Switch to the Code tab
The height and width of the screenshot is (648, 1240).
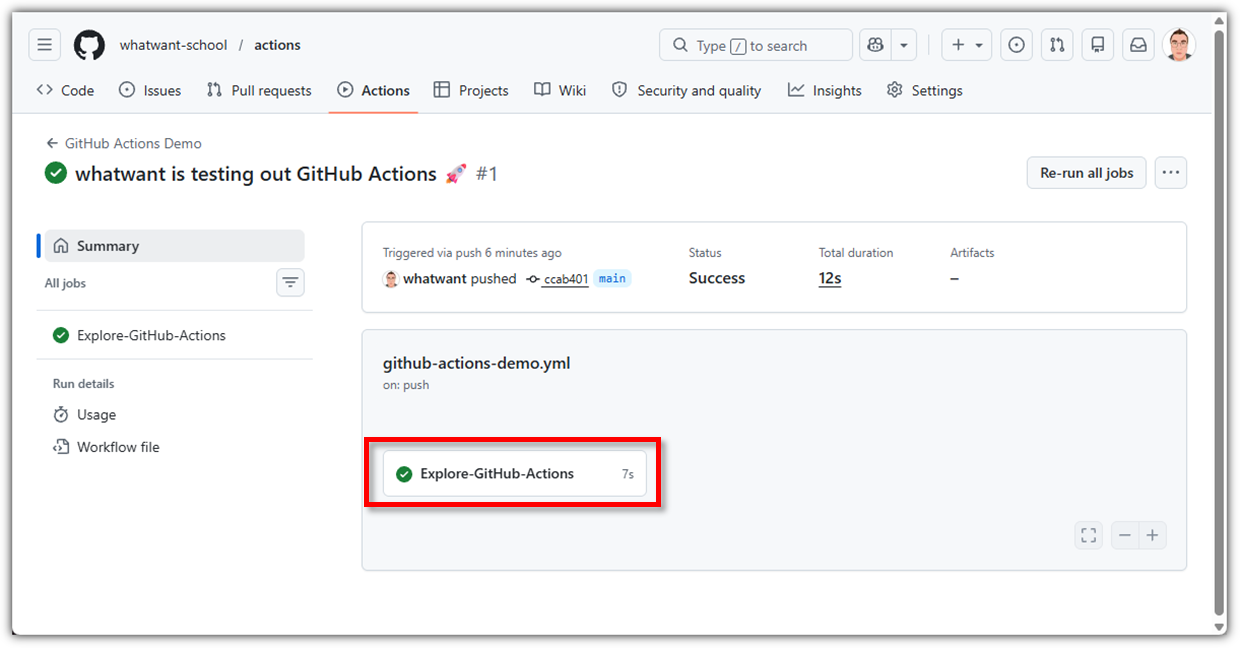click(x=65, y=90)
